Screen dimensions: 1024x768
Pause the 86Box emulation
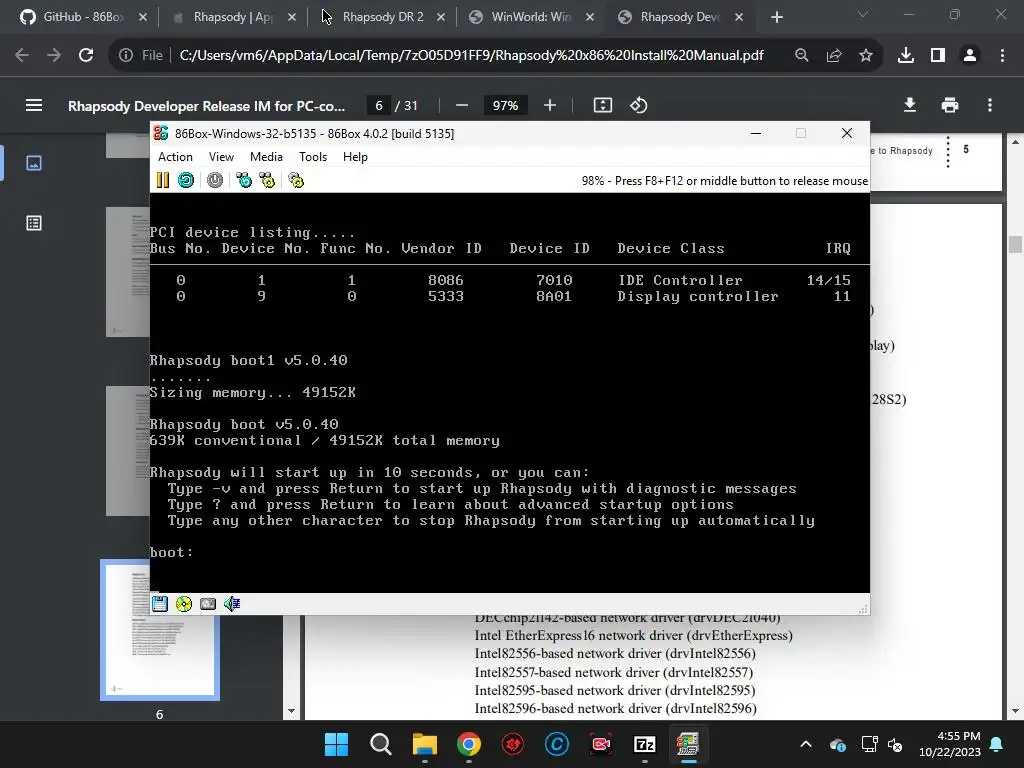point(163,180)
